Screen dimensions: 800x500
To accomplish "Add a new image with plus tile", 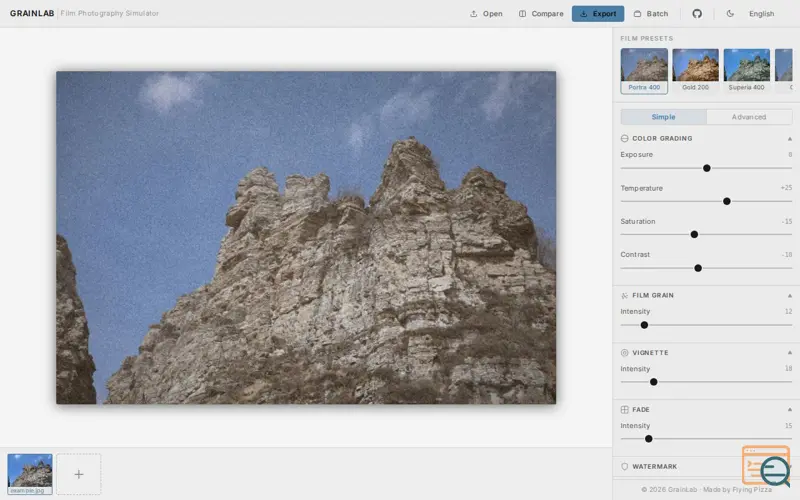I will 79,474.
